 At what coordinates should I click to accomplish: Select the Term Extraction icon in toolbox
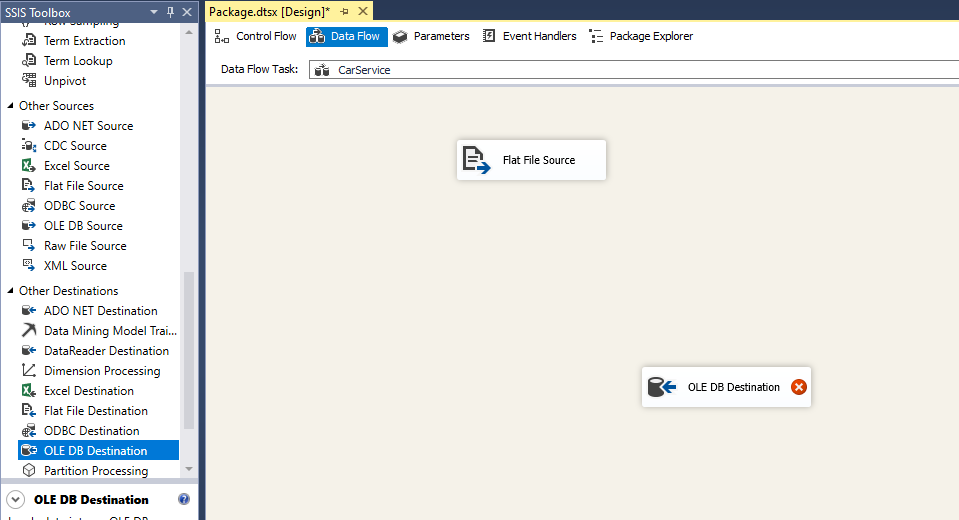pyautogui.click(x=29, y=40)
